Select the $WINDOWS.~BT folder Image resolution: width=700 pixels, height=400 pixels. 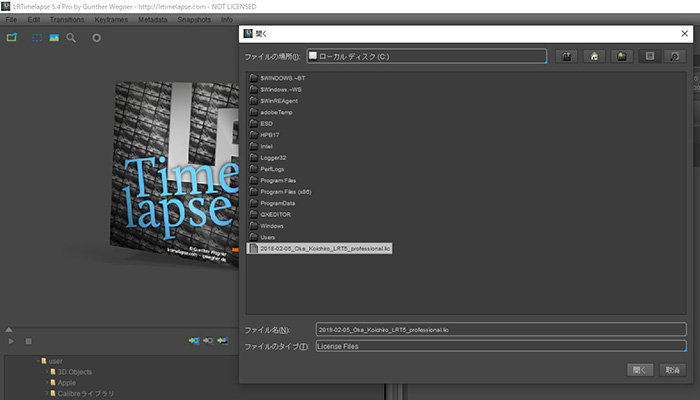tap(278, 78)
